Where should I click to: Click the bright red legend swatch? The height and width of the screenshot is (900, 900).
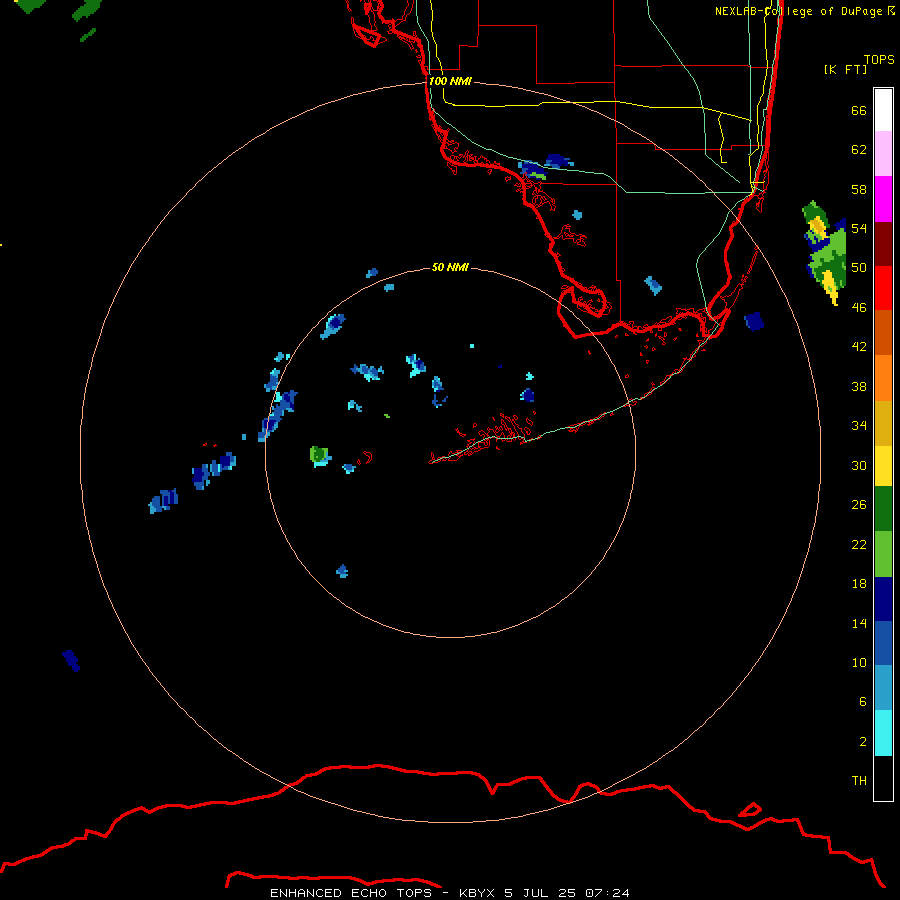click(x=883, y=288)
